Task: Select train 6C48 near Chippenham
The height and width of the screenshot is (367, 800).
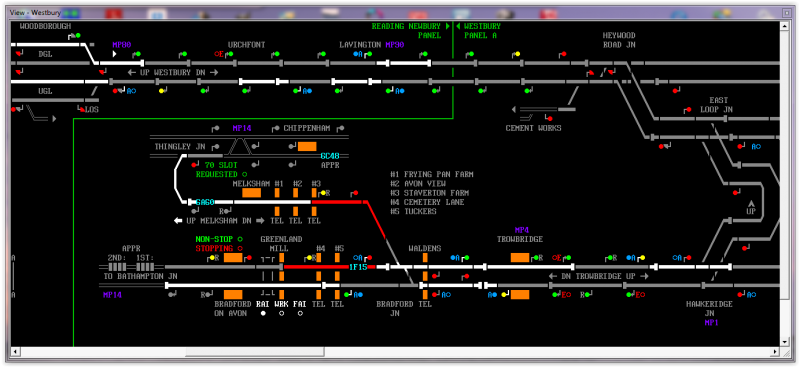Action: click(330, 156)
